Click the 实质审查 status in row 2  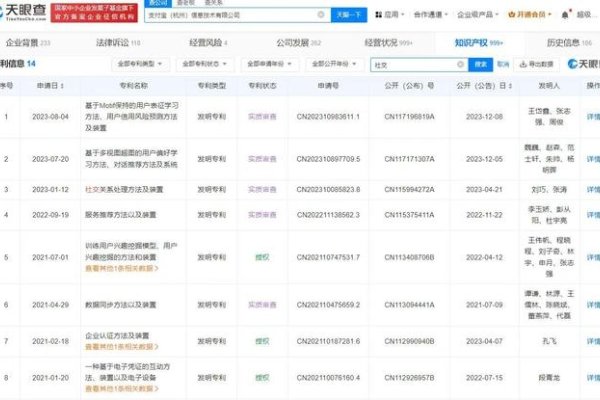pos(262,158)
